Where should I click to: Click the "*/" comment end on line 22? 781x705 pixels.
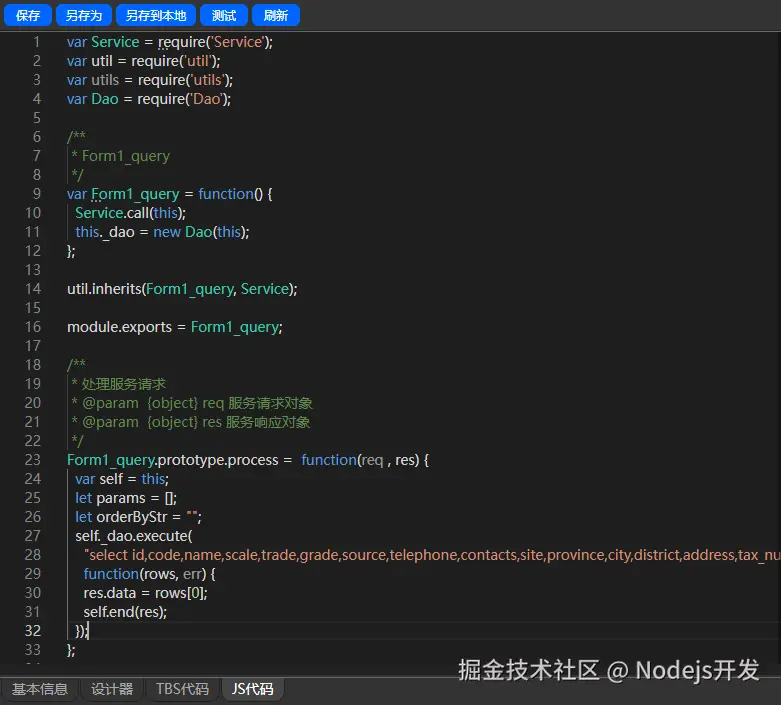(77, 441)
